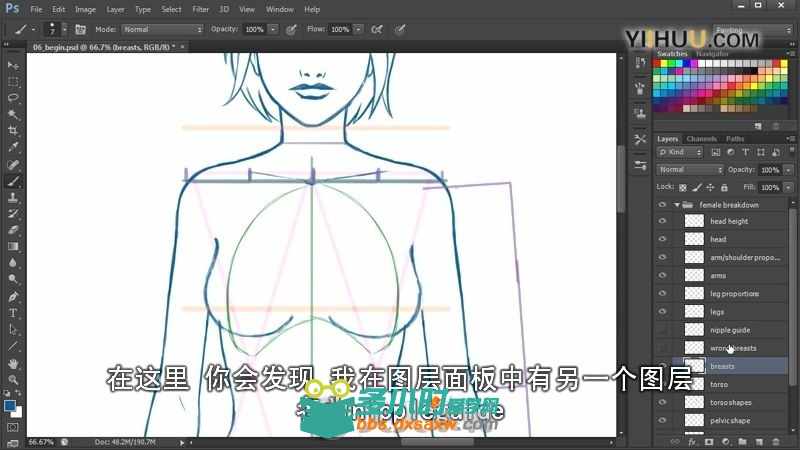Screen dimensions: 800x450
Task: Hide the leg proportions layer
Action: (x=662, y=293)
